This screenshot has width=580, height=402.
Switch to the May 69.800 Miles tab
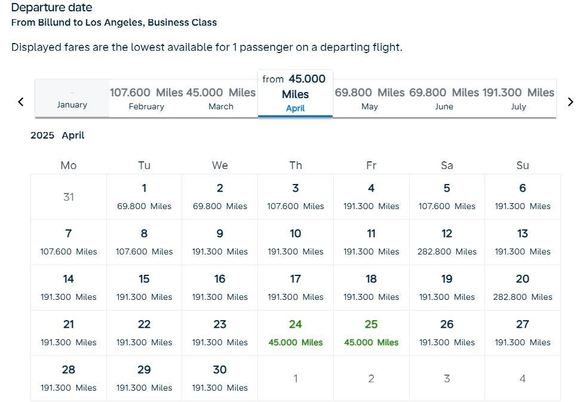coord(370,99)
